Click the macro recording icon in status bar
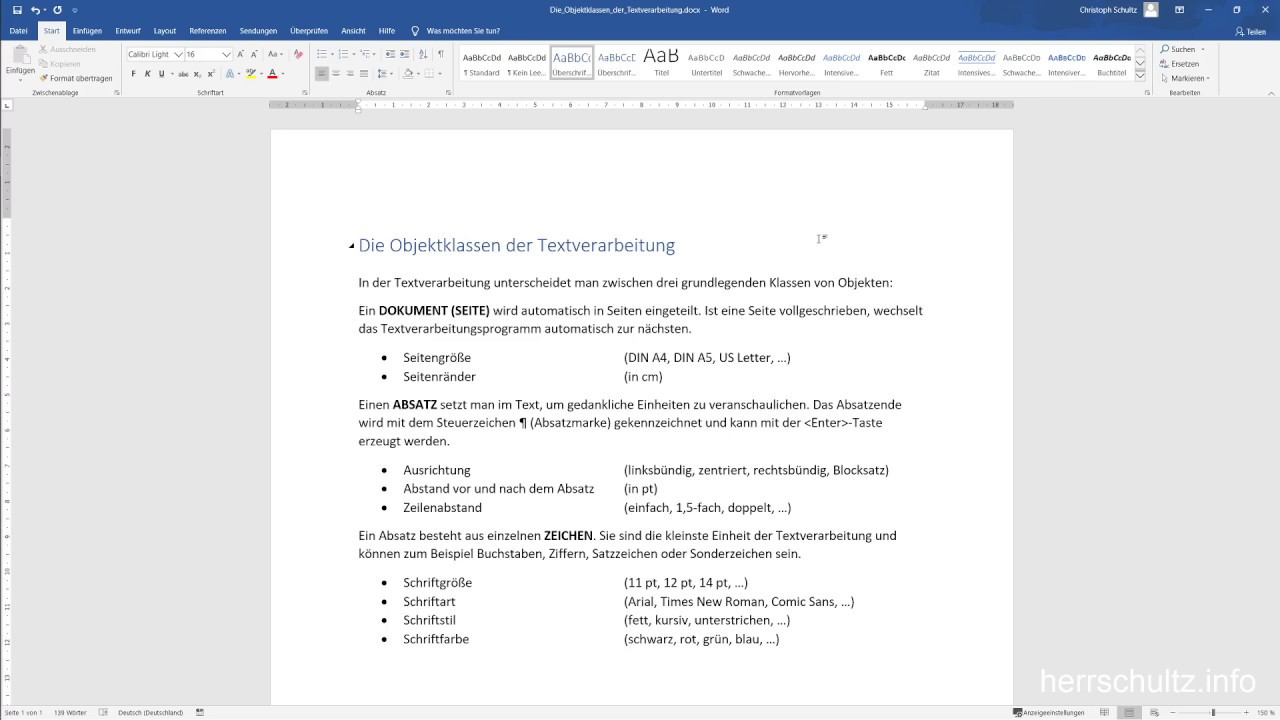1280x720 pixels. point(200,712)
